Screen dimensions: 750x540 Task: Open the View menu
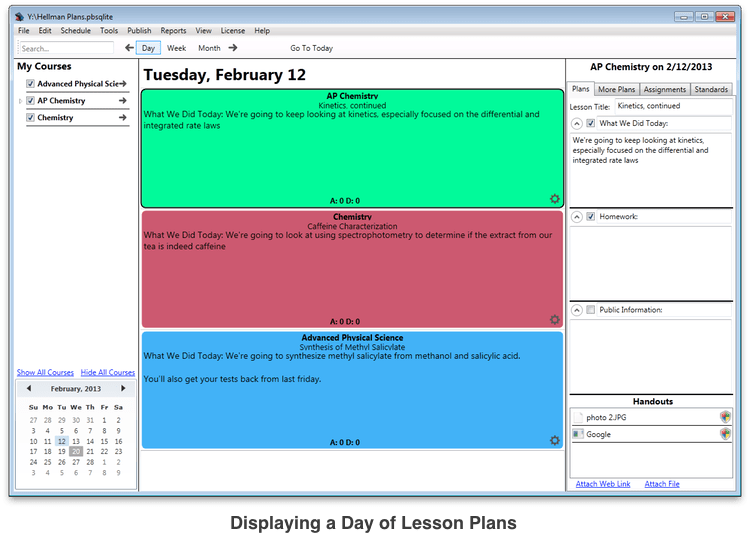pos(203,31)
